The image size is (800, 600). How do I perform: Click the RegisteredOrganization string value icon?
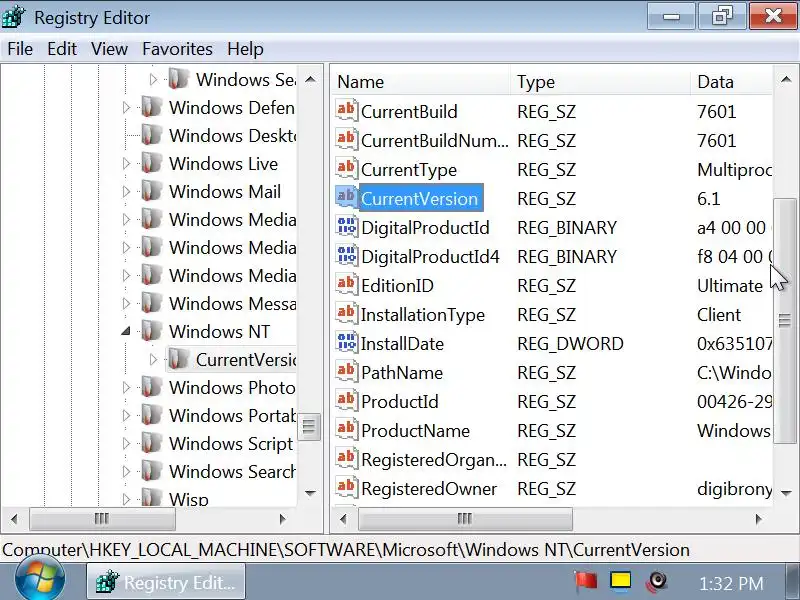tap(346, 459)
